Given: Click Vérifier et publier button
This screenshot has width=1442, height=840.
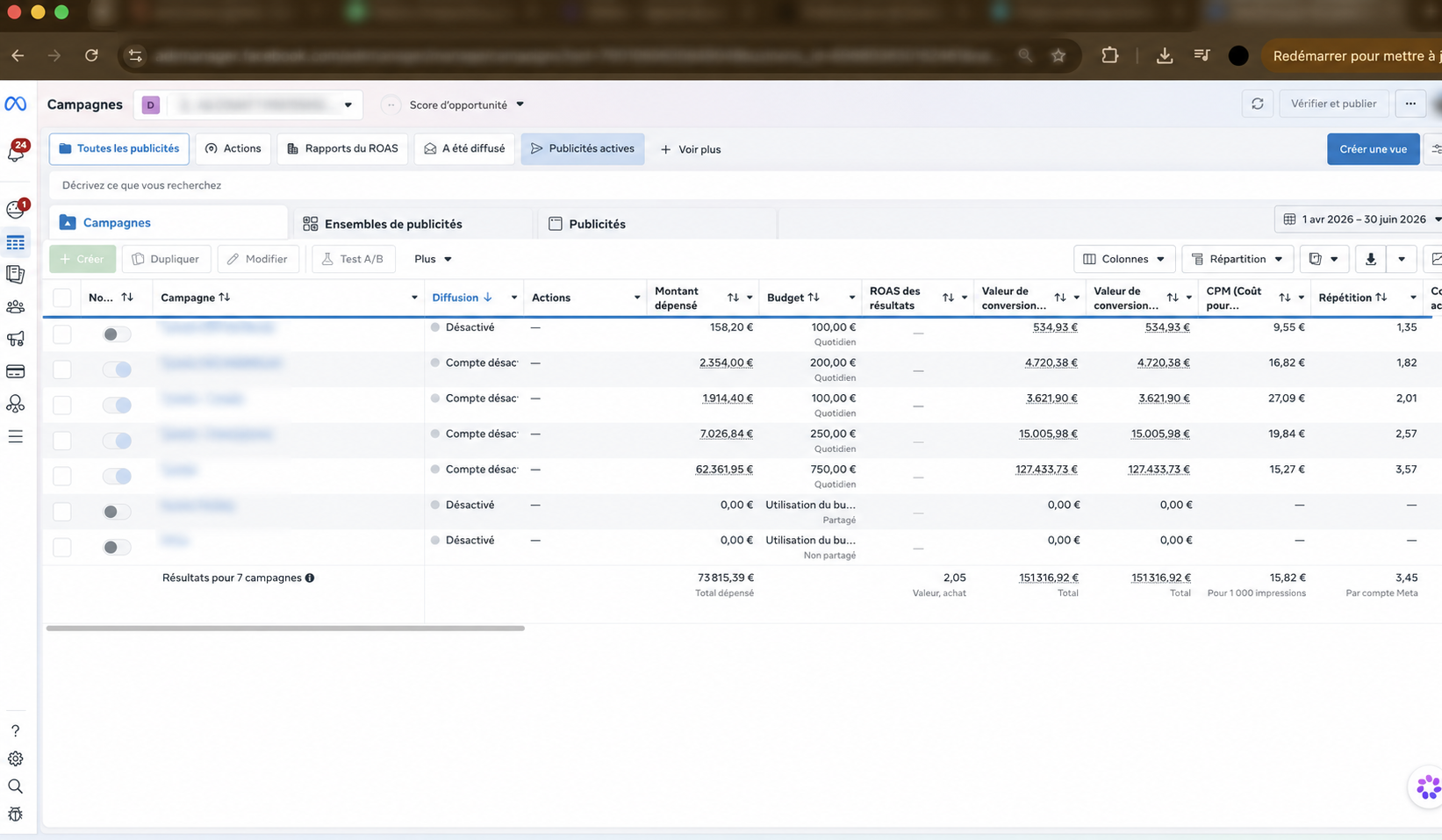Looking at the screenshot, I should pyautogui.click(x=1333, y=104).
